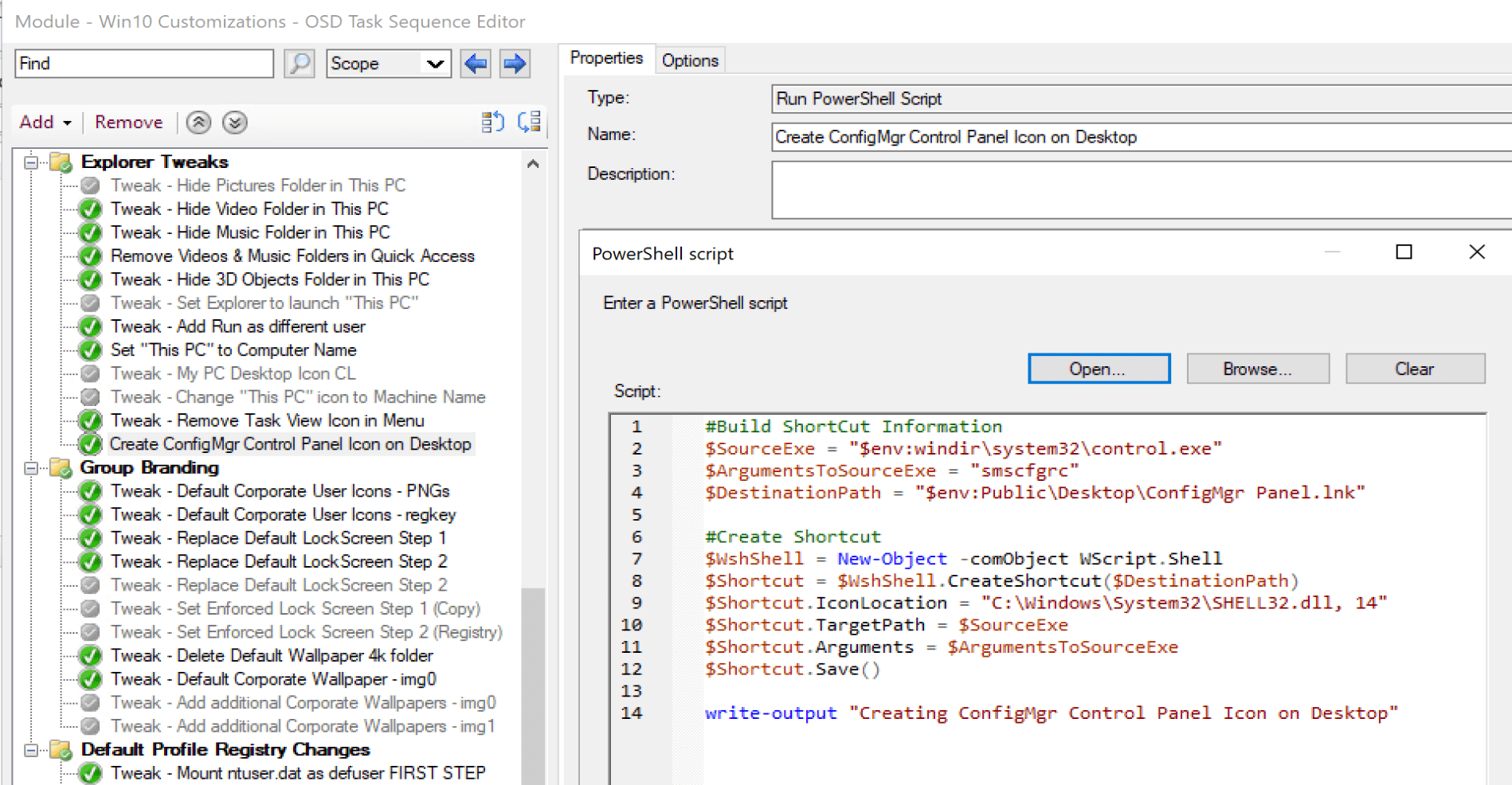
Task: Click inside the Find input field
Action: coord(143,63)
